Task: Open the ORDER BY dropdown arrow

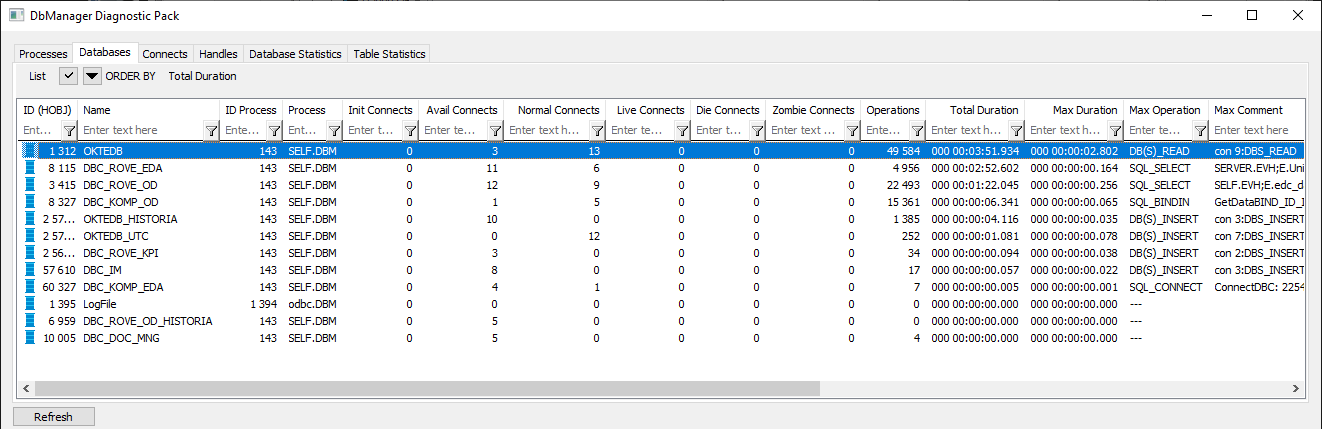Action: coord(92,76)
